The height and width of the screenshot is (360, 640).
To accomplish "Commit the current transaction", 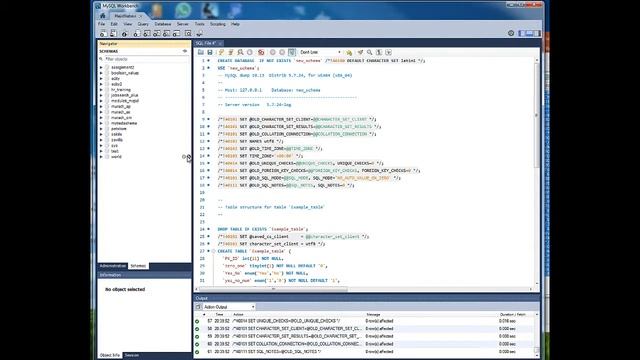I will click(x=273, y=52).
